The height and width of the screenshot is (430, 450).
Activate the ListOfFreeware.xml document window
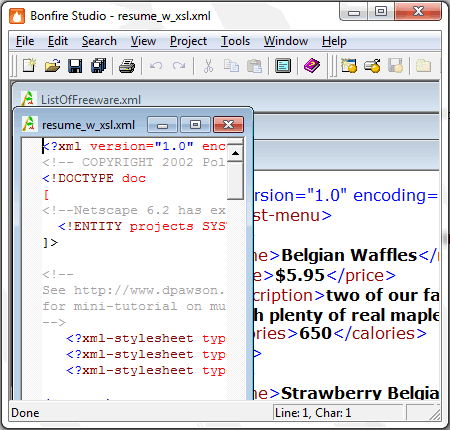point(91,99)
